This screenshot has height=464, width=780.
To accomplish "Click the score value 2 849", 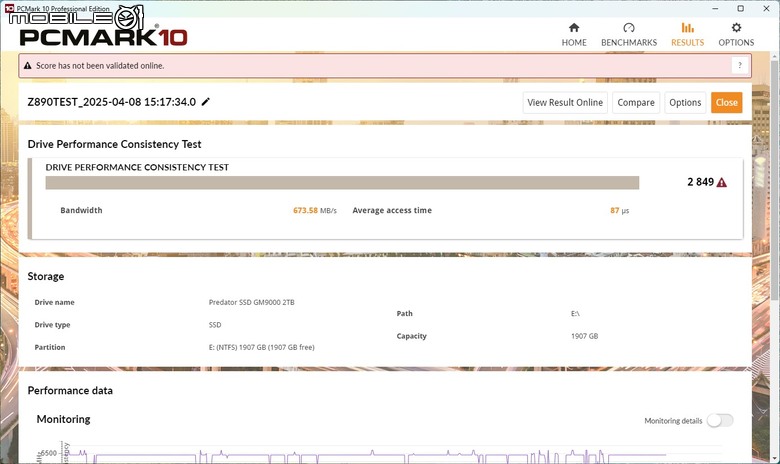I will tap(700, 182).
